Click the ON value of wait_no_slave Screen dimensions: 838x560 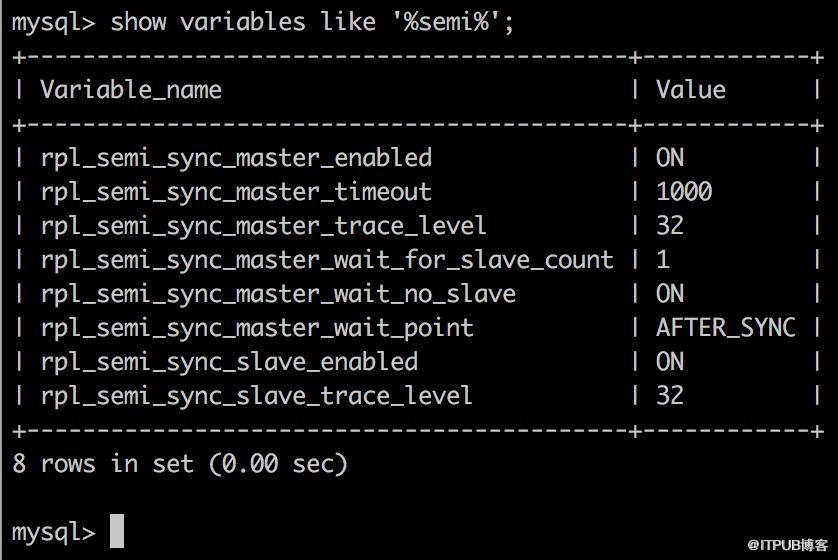coord(670,293)
